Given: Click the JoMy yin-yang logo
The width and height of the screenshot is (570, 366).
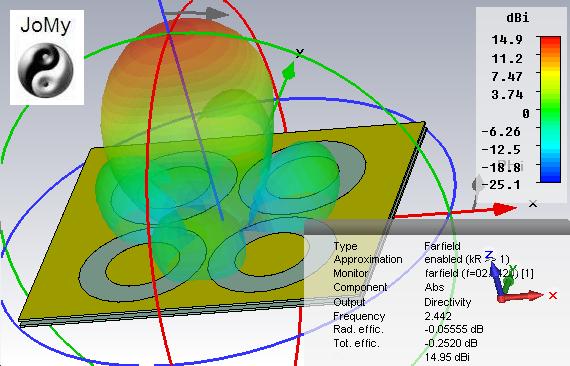Looking at the screenshot, I should (x=46, y=70).
